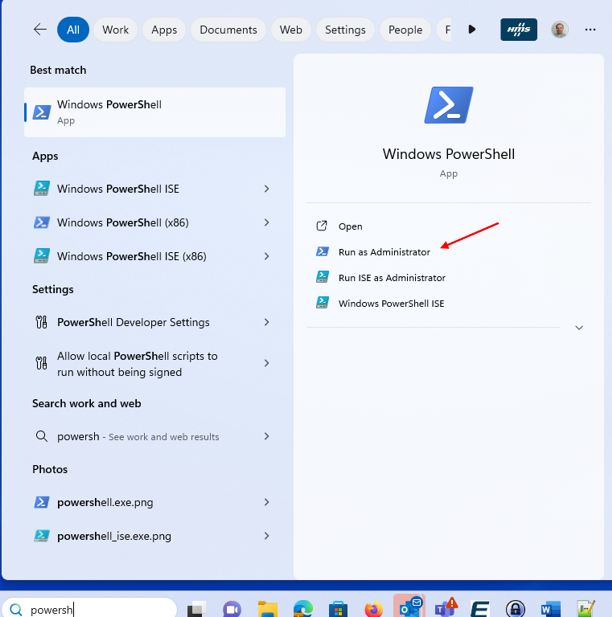Launch Microsoft Edge from the taskbar
Image resolution: width=612 pixels, height=617 pixels.
pyautogui.click(x=303, y=608)
